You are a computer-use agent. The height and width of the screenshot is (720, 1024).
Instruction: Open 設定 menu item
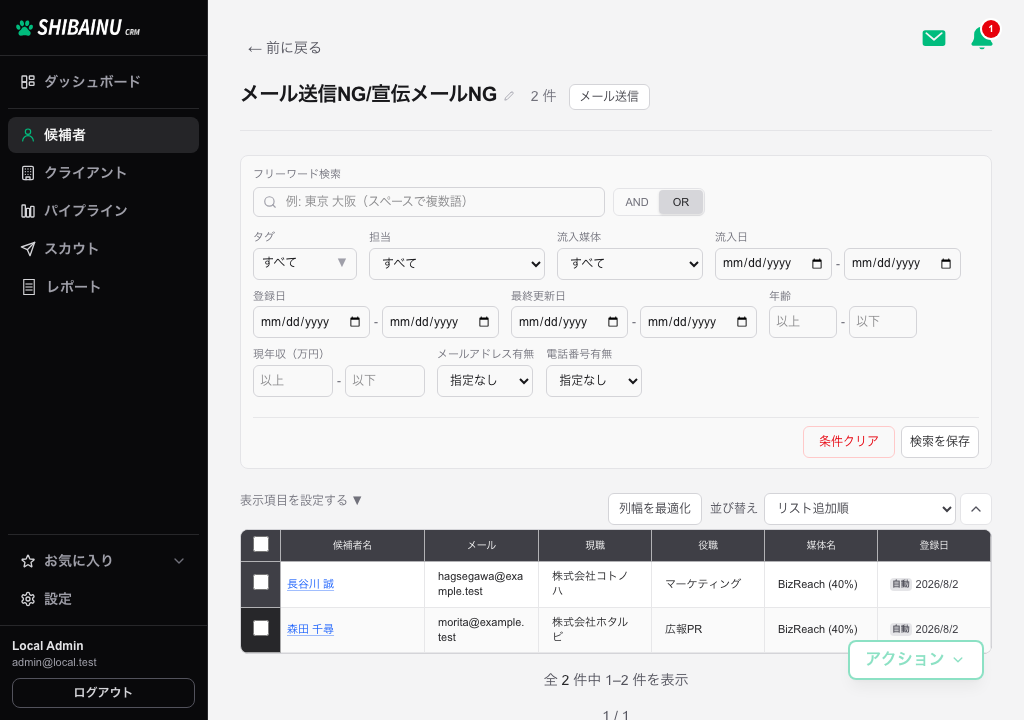(x=103, y=599)
